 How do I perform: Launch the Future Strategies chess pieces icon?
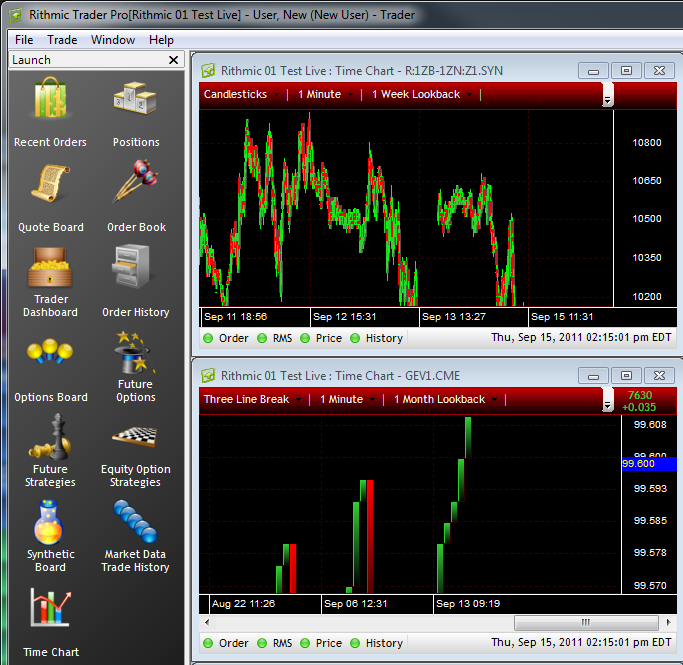(x=51, y=437)
